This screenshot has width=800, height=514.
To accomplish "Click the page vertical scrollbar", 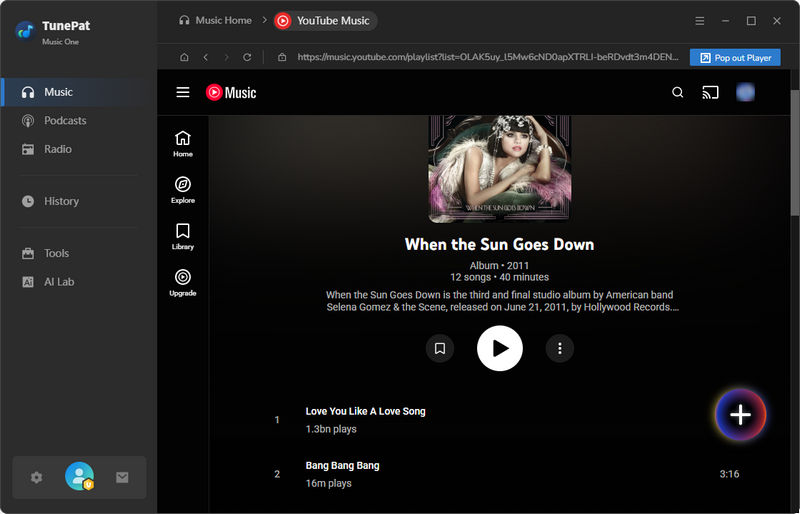I will [794, 153].
